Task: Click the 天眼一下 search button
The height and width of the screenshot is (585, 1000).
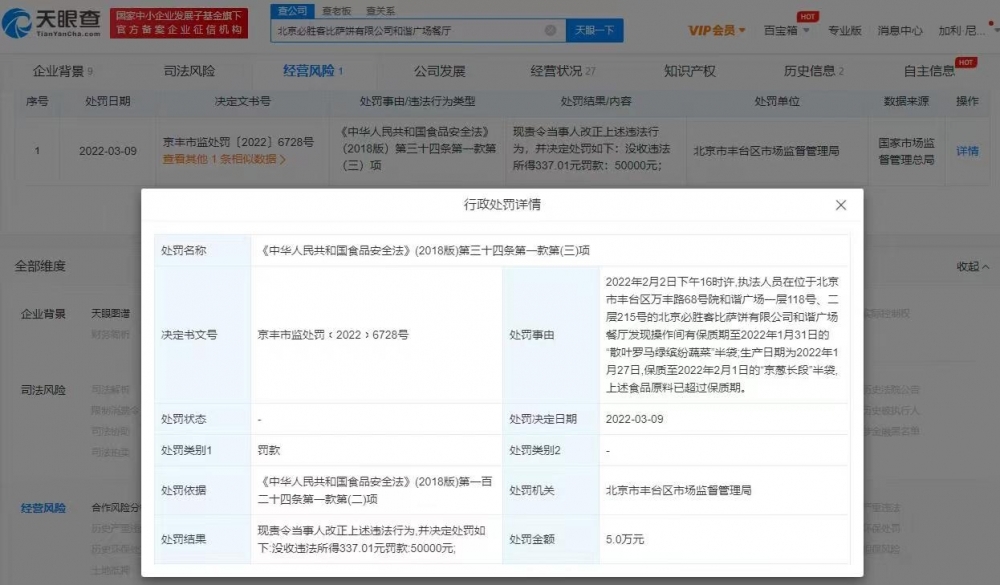Action: (x=594, y=30)
